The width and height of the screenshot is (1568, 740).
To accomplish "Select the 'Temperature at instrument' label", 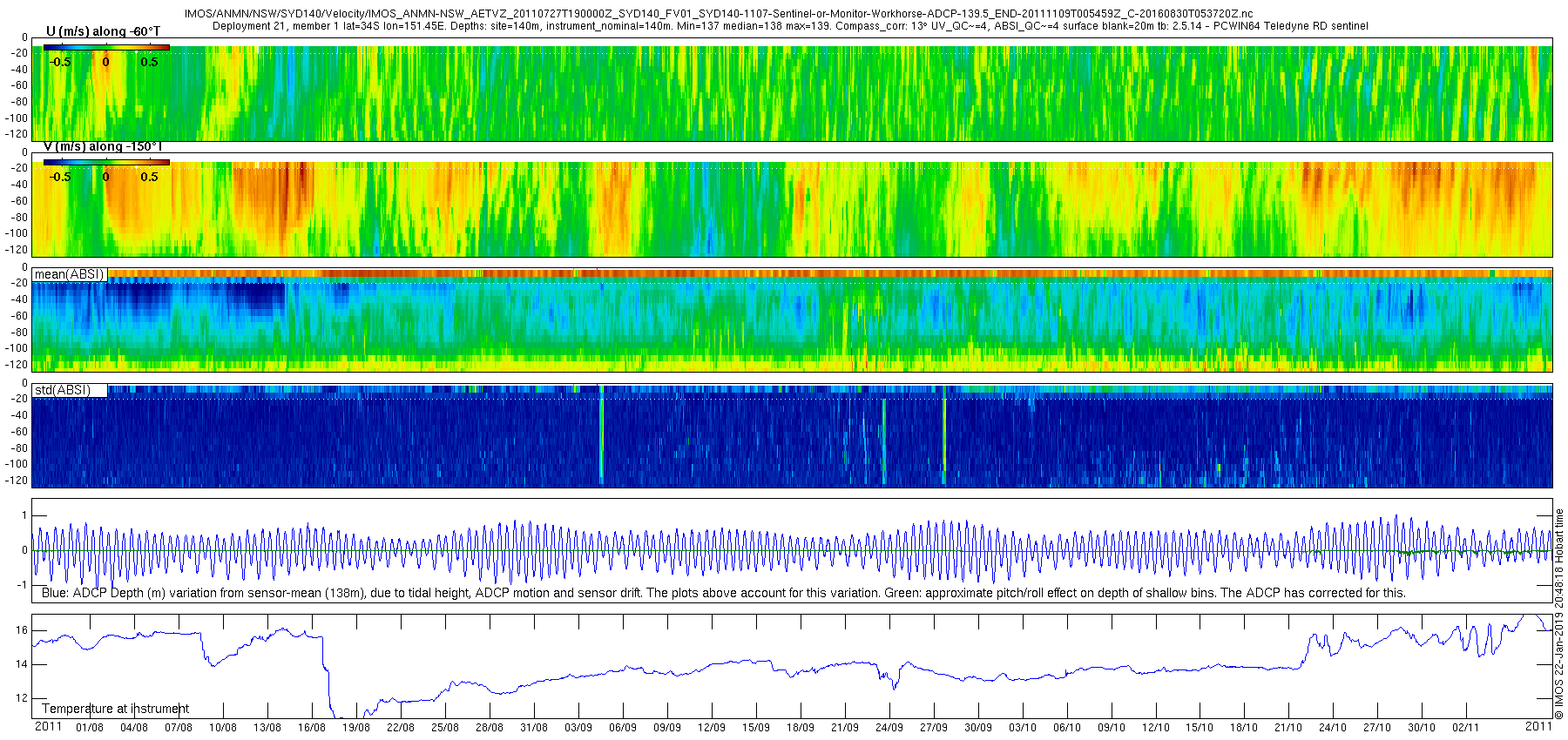I will point(115,709).
